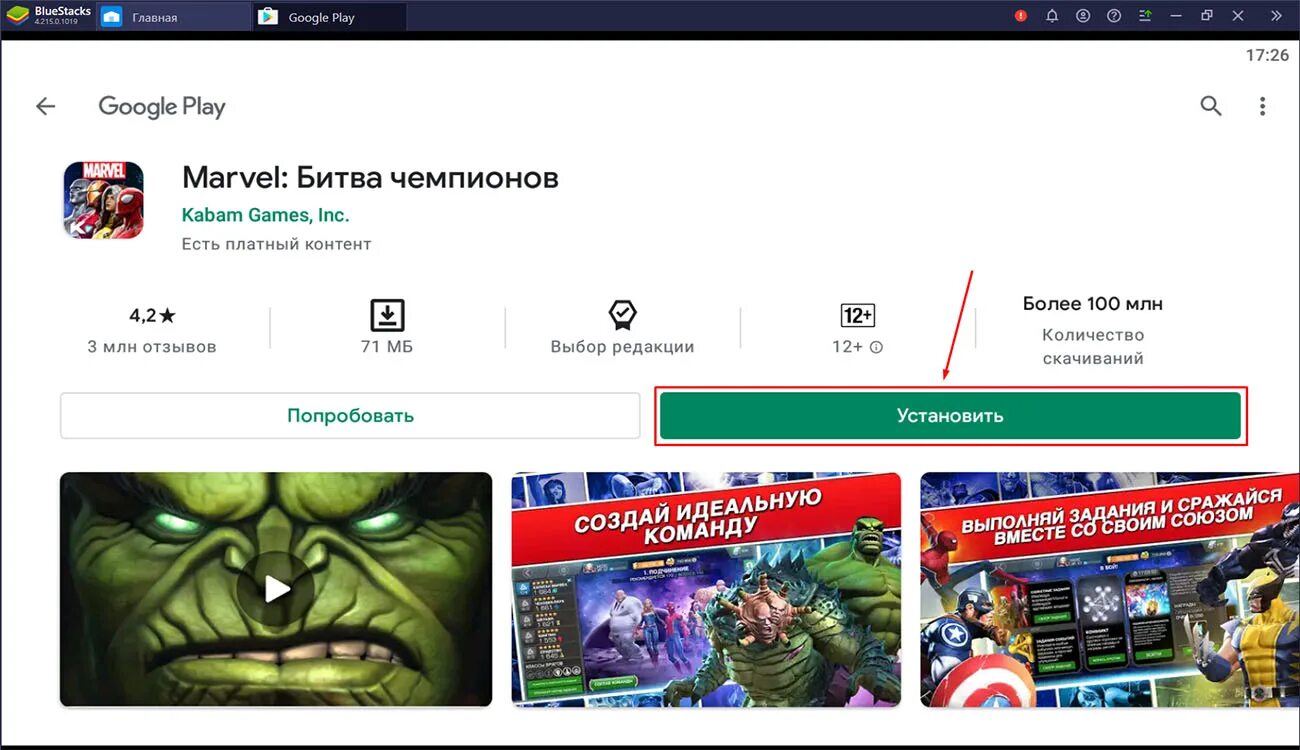Open the help question mark icon
1300x750 pixels.
coord(1114,16)
